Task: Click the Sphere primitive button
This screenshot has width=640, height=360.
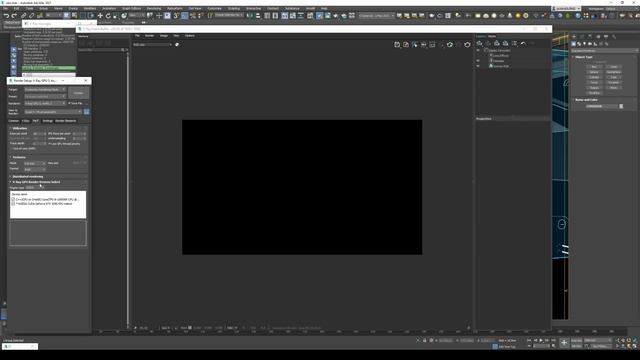Action: pos(594,72)
